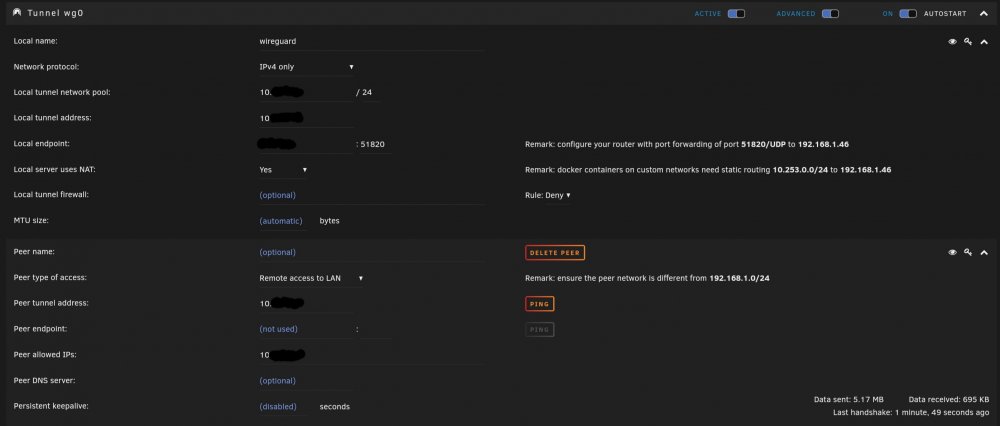The image size is (1000, 426).
Task: Click the Peer DNS server field
Action: (305, 381)
